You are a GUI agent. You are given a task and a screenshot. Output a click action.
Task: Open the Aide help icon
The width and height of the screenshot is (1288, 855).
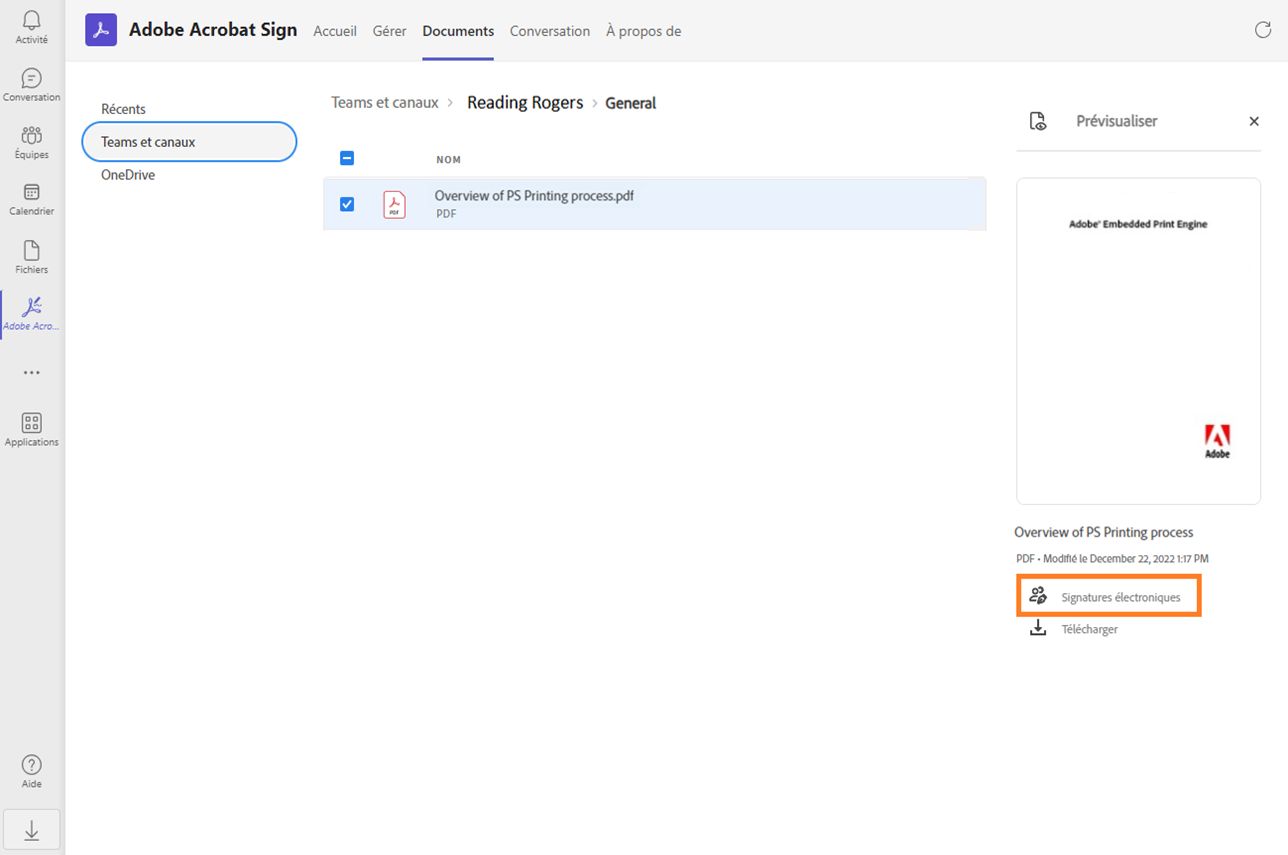tap(32, 771)
